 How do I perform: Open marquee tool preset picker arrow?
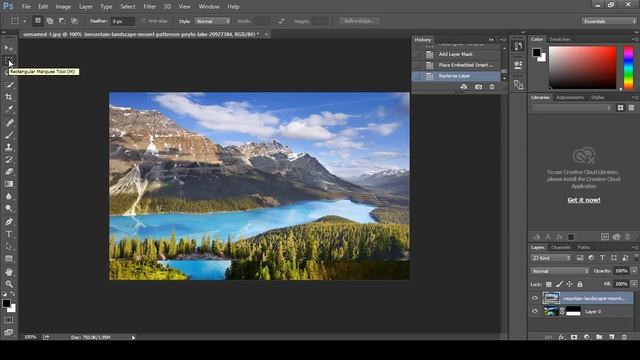click(x=24, y=21)
